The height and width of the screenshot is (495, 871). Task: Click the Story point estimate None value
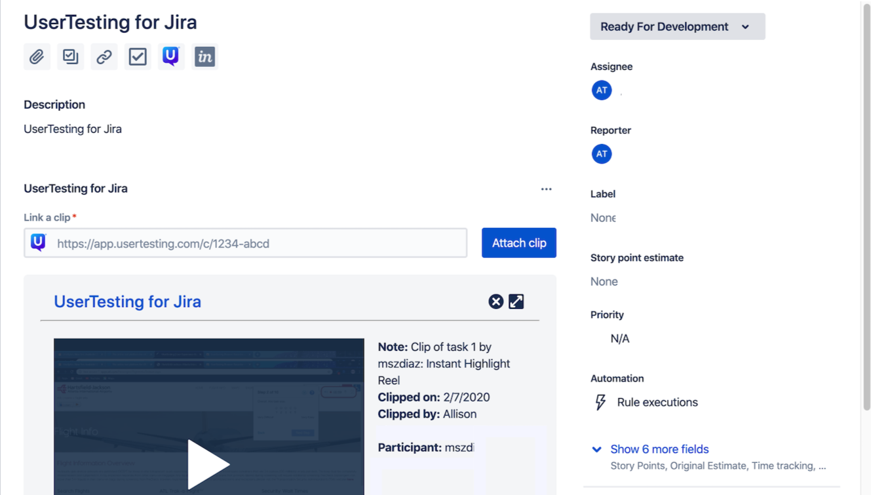point(604,282)
